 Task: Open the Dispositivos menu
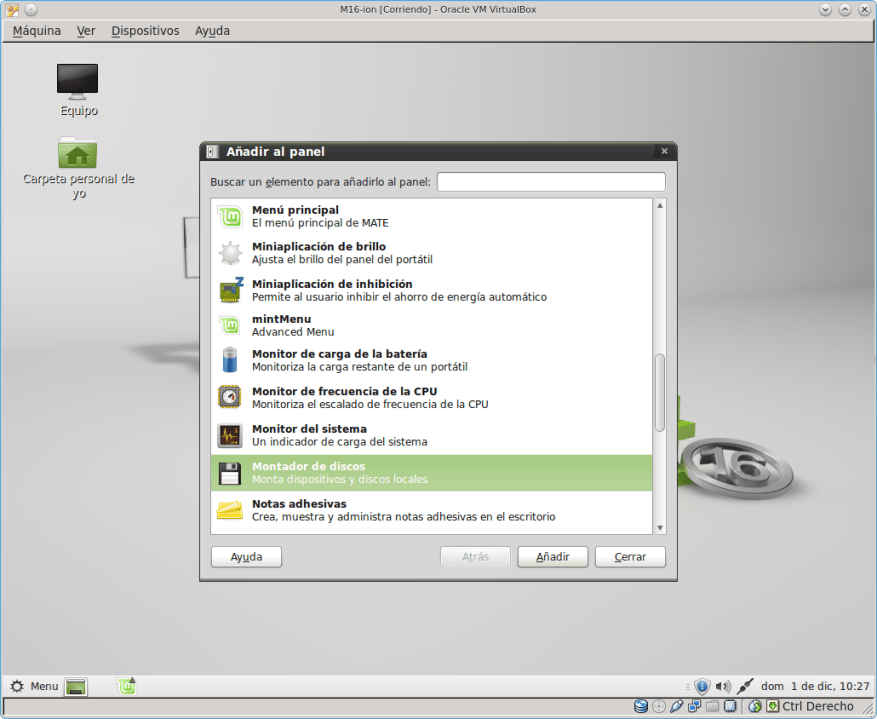[x=145, y=31]
